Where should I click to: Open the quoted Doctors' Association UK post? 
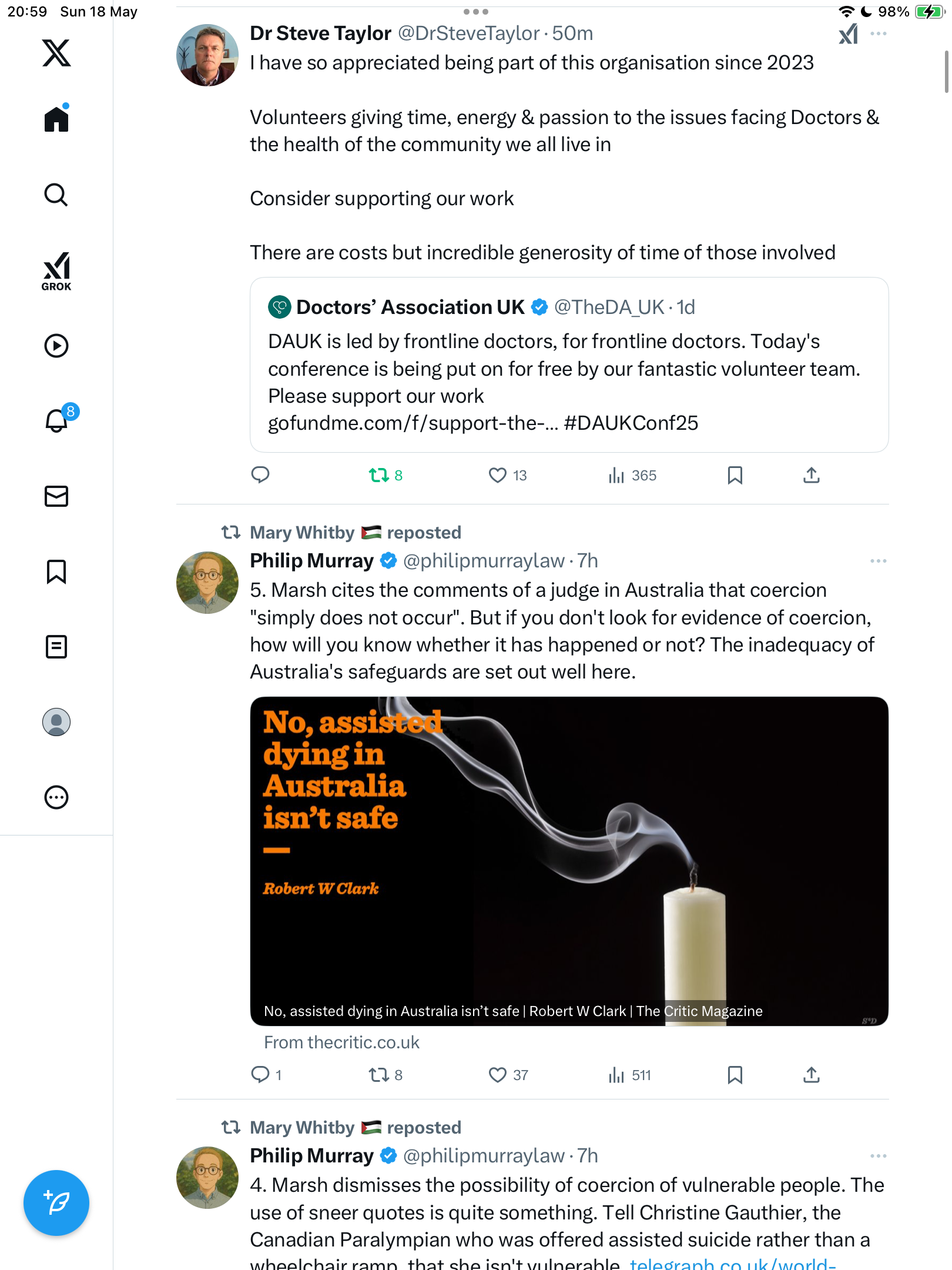(x=569, y=365)
